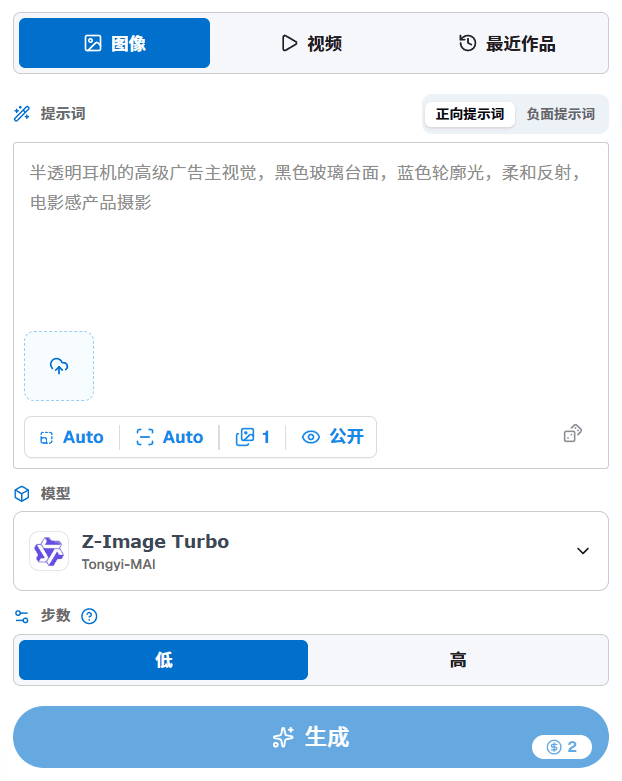The width and height of the screenshot is (622, 781).
Task: Select the 负面提示词 tab
Action: 560,114
